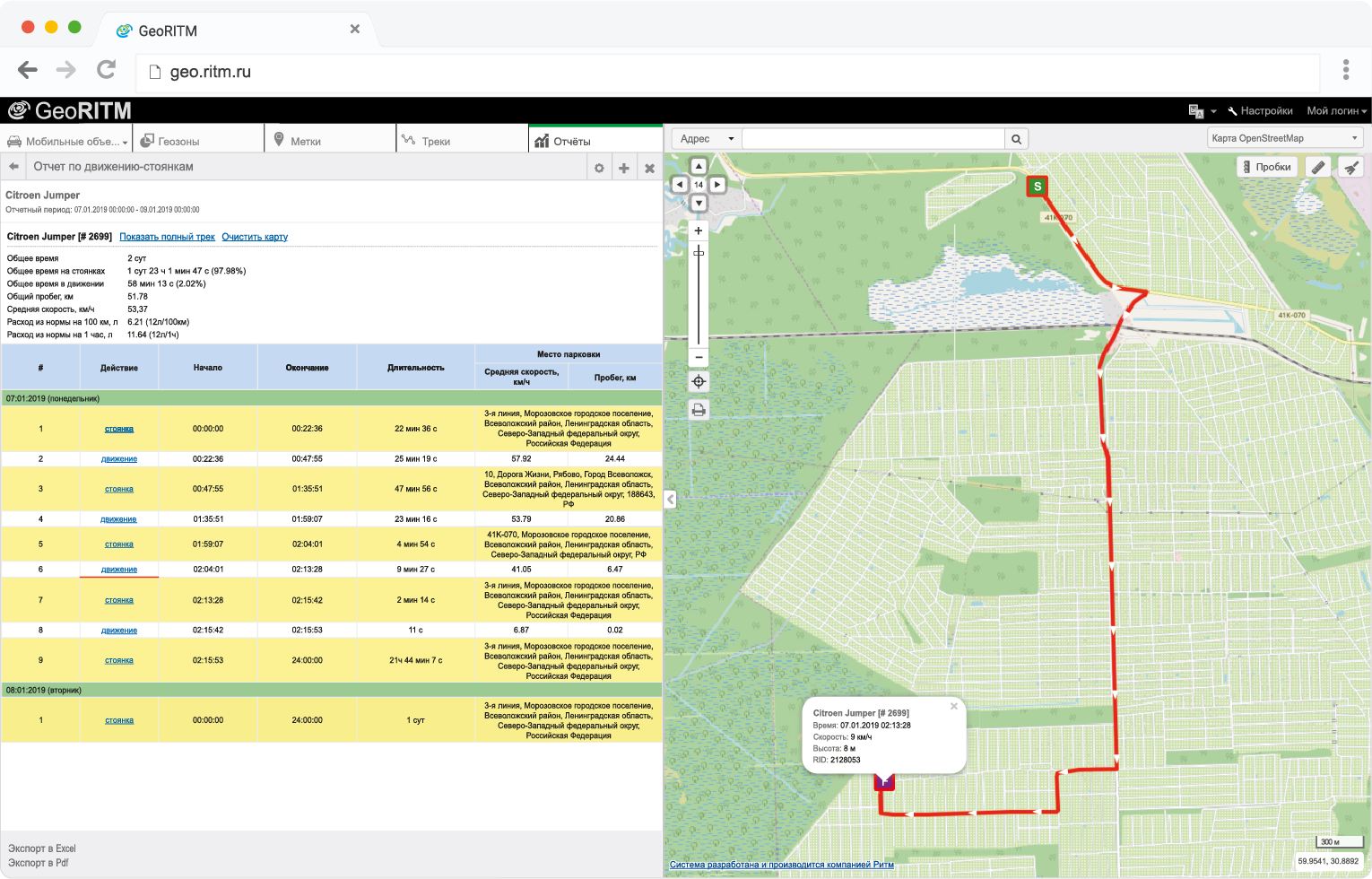Open стоянка link starting 02:15:53
Image resolution: width=1372 pixels, height=879 pixels.
(x=118, y=660)
